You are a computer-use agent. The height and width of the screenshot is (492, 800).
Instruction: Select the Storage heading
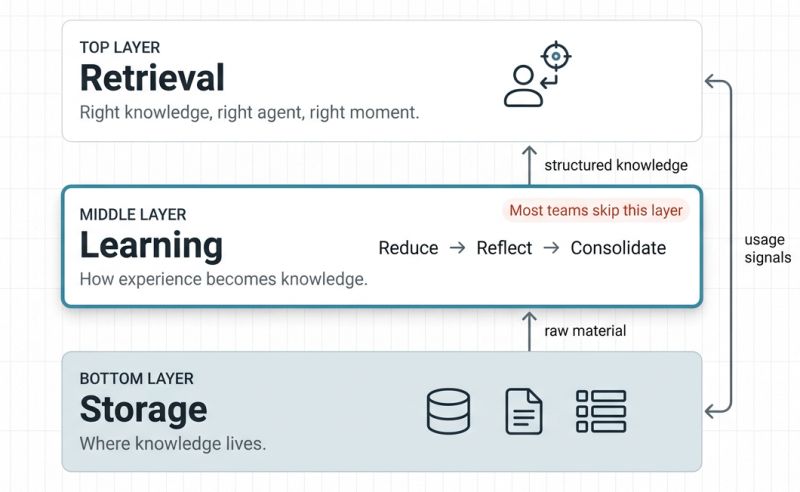(x=143, y=408)
